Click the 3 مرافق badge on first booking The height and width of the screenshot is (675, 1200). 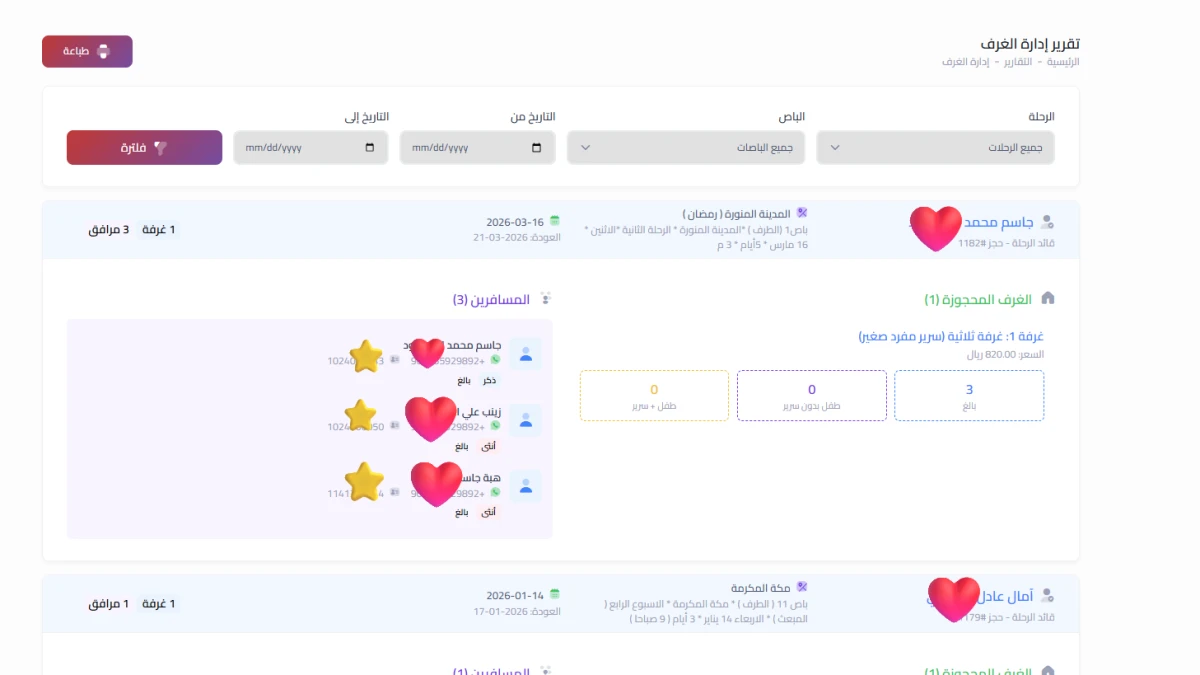[x=109, y=230]
